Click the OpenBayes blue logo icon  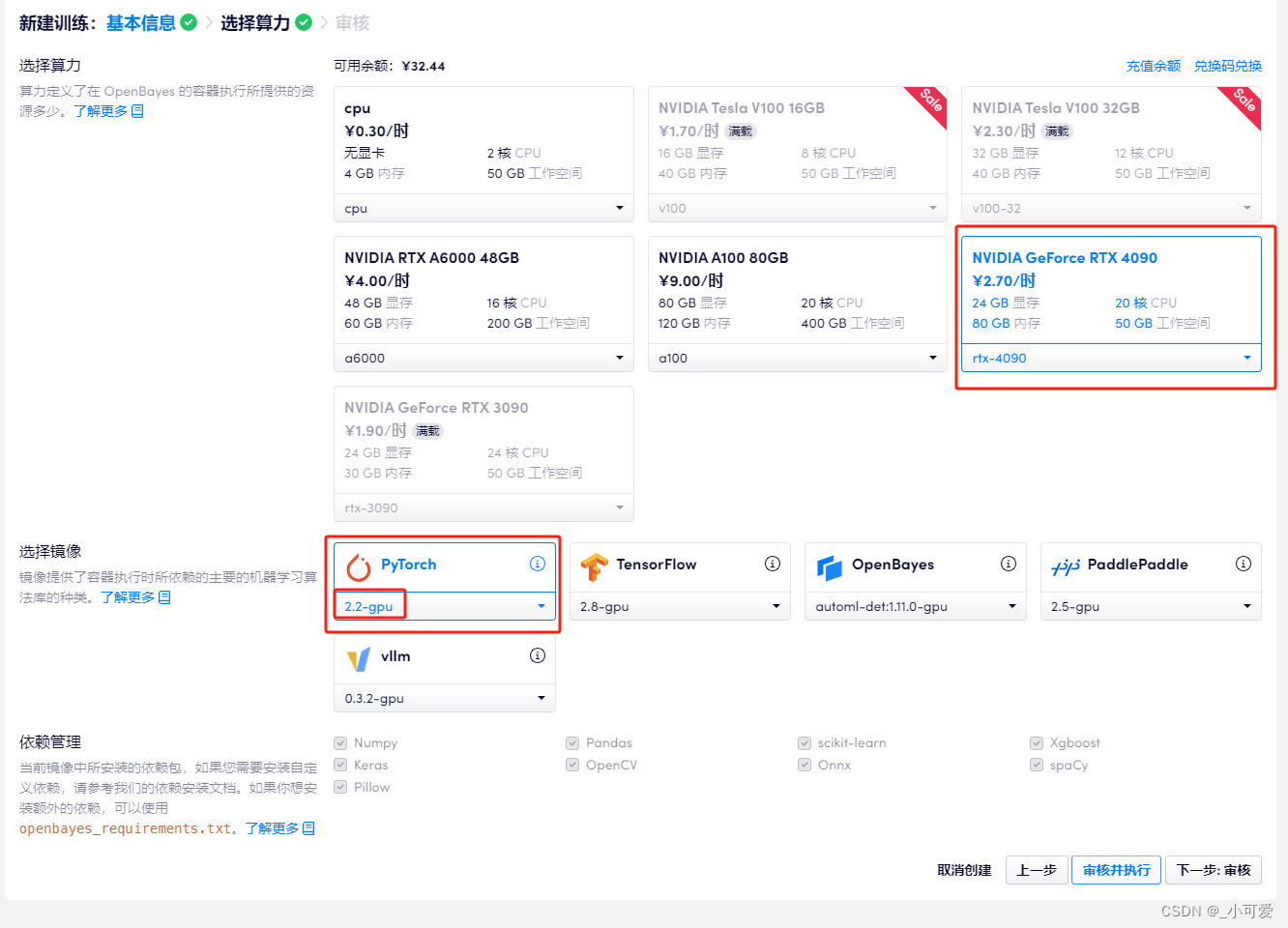830,567
